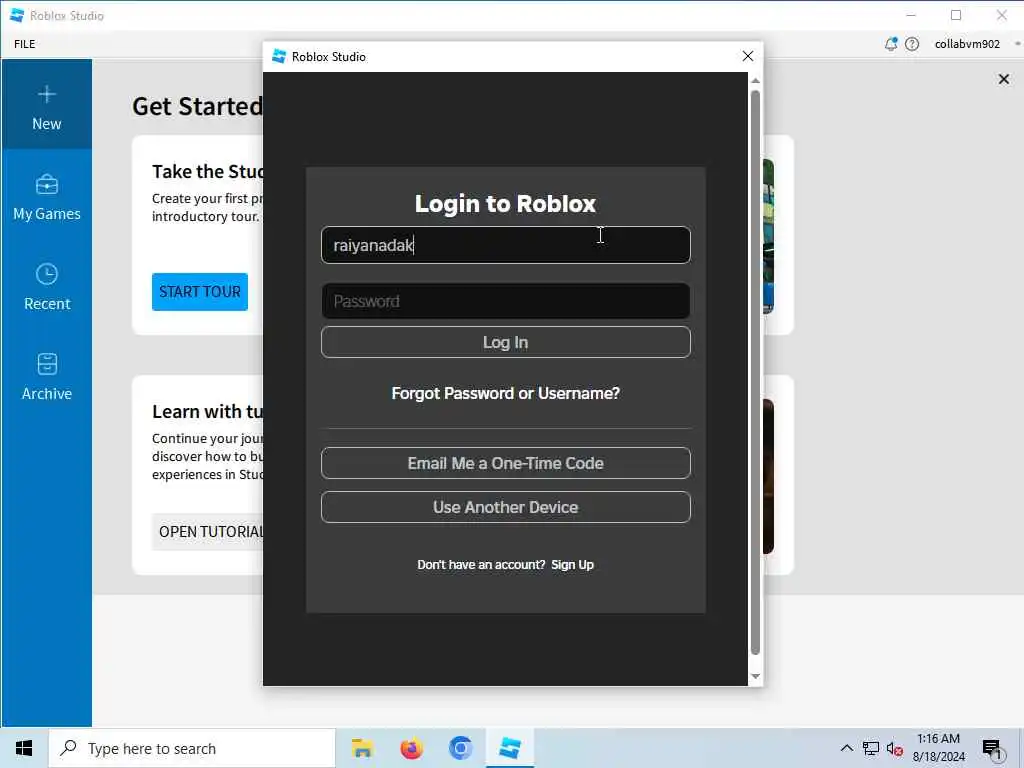1024x768 pixels.
Task: Click the muted volume tray icon
Action: pos(894,749)
